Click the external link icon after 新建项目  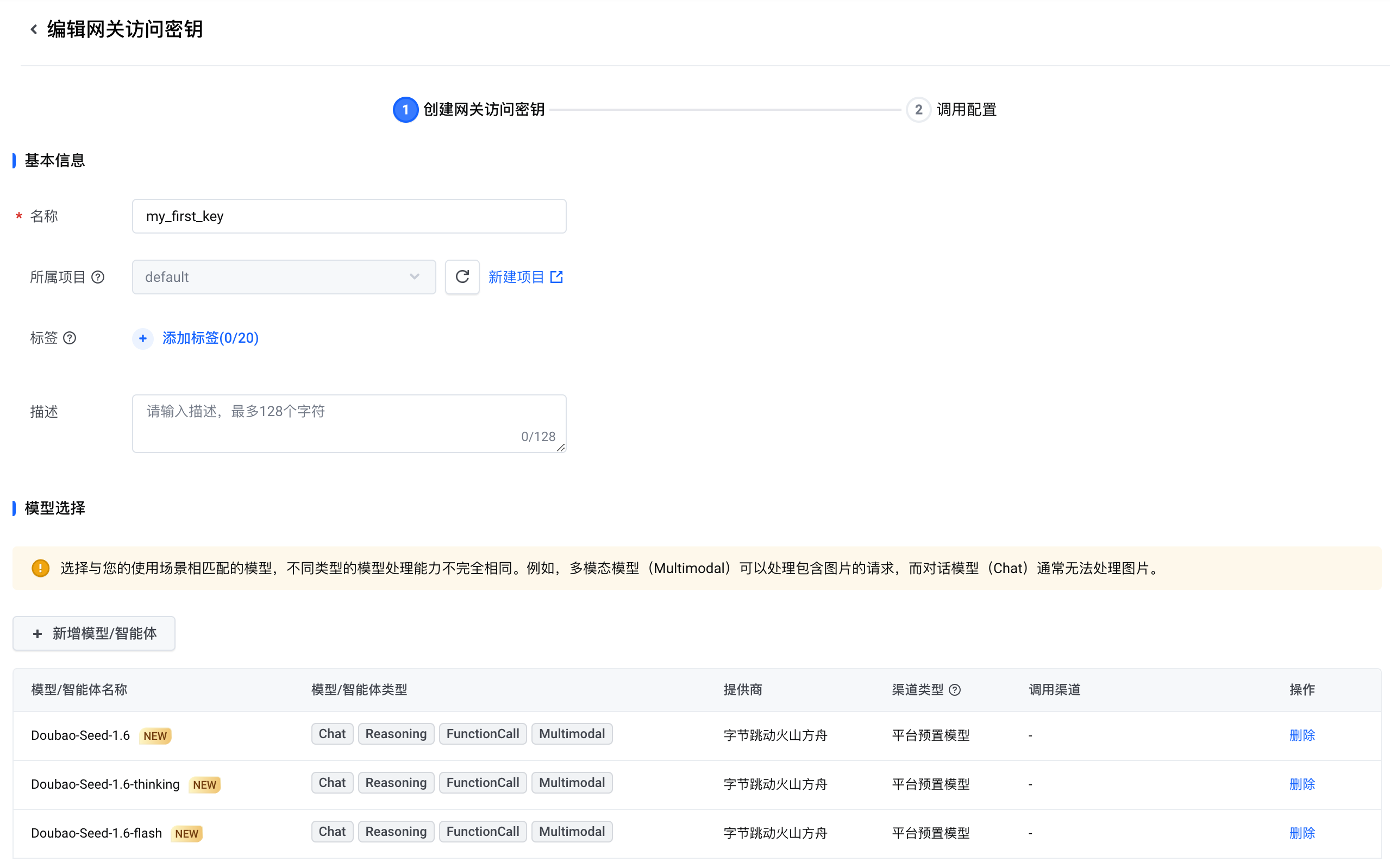[556, 277]
